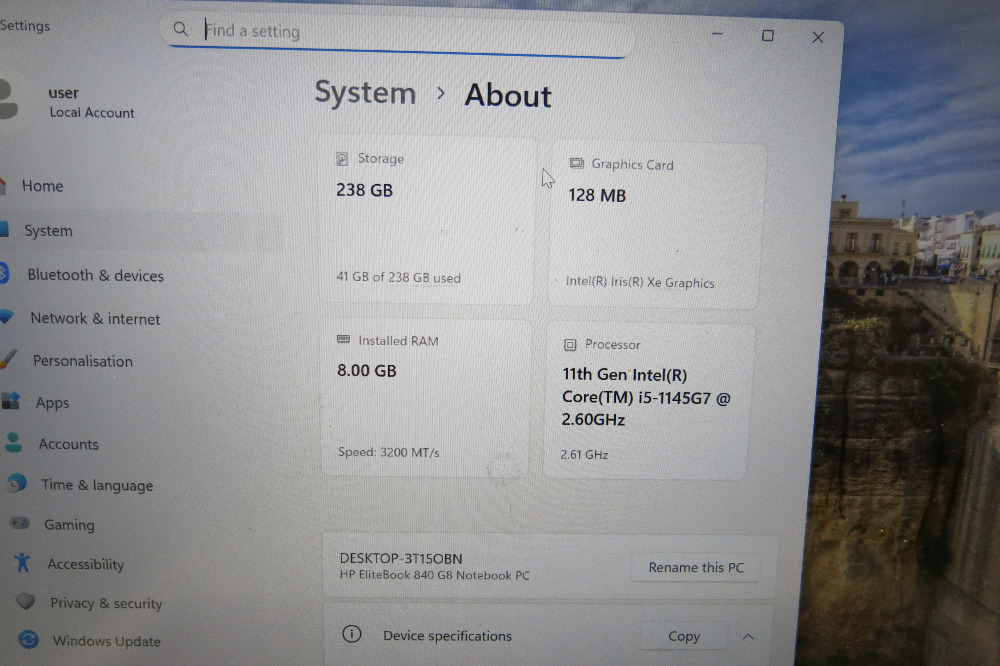
Task: Click the Graphics Card icon
Action: pos(577,163)
